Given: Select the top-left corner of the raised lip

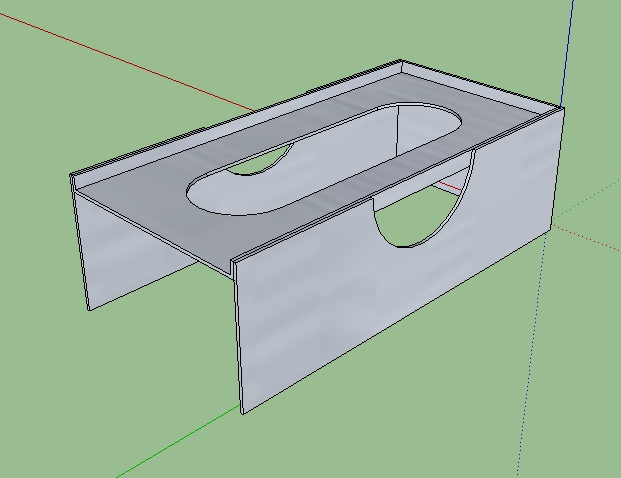Looking at the screenshot, I should 73,179.
